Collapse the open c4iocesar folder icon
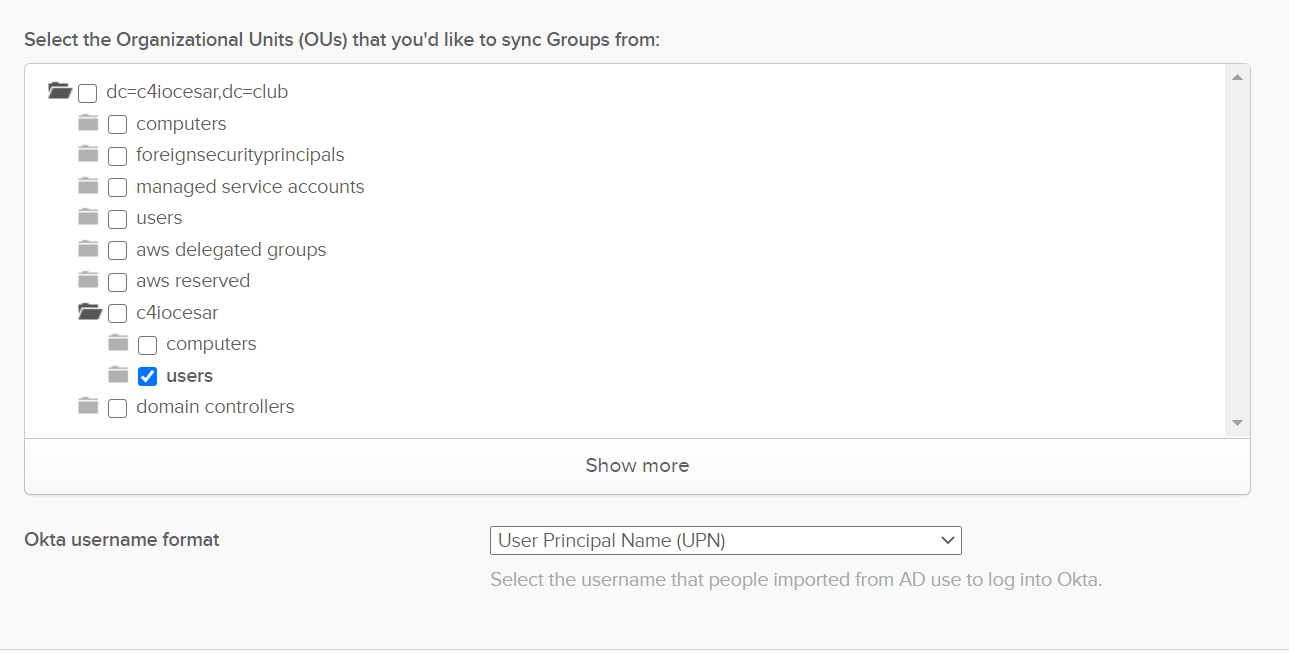The height and width of the screenshot is (654, 1289). (x=90, y=312)
